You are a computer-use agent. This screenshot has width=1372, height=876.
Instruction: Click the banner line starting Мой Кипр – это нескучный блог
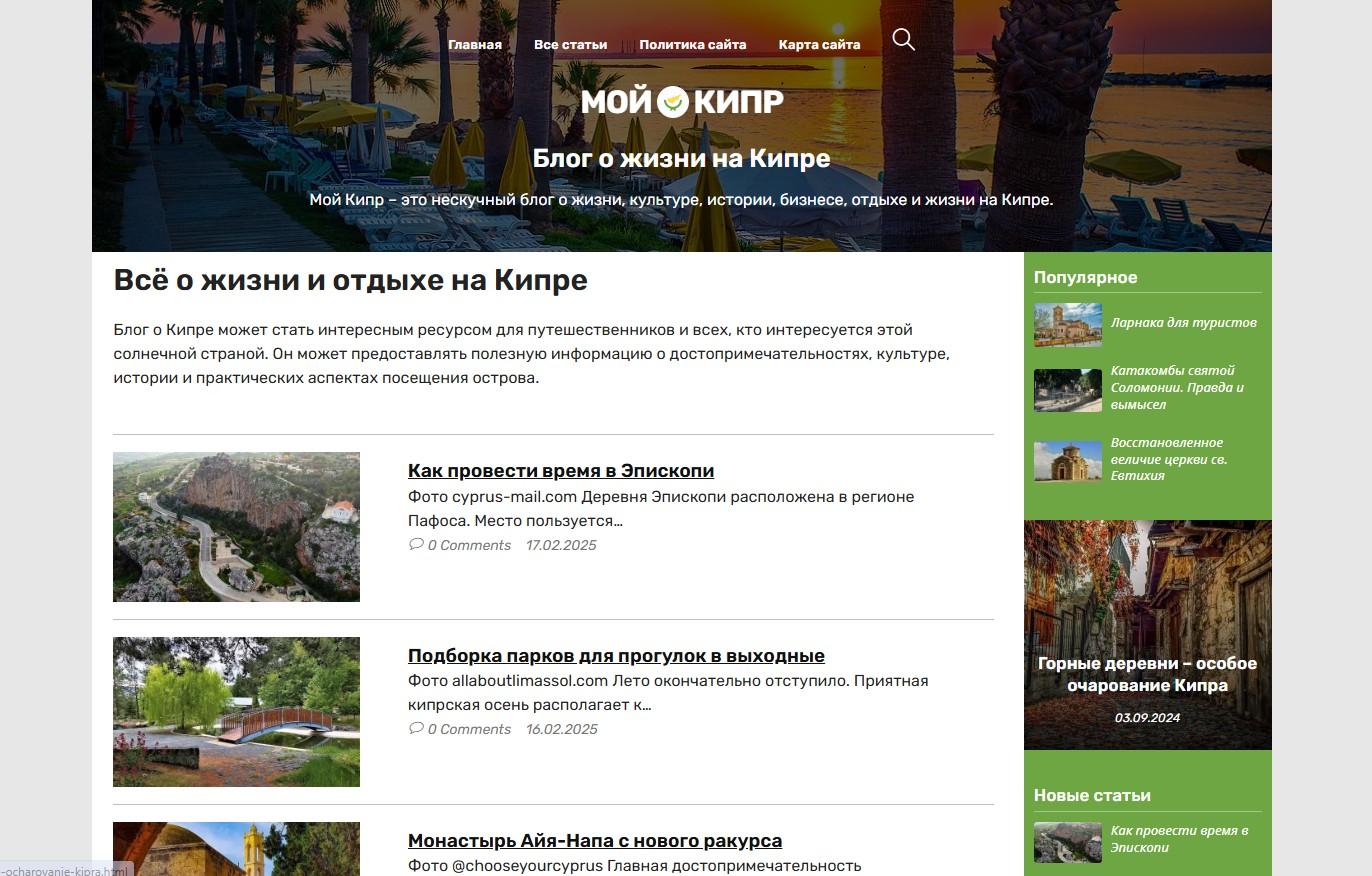click(x=681, y=200)
